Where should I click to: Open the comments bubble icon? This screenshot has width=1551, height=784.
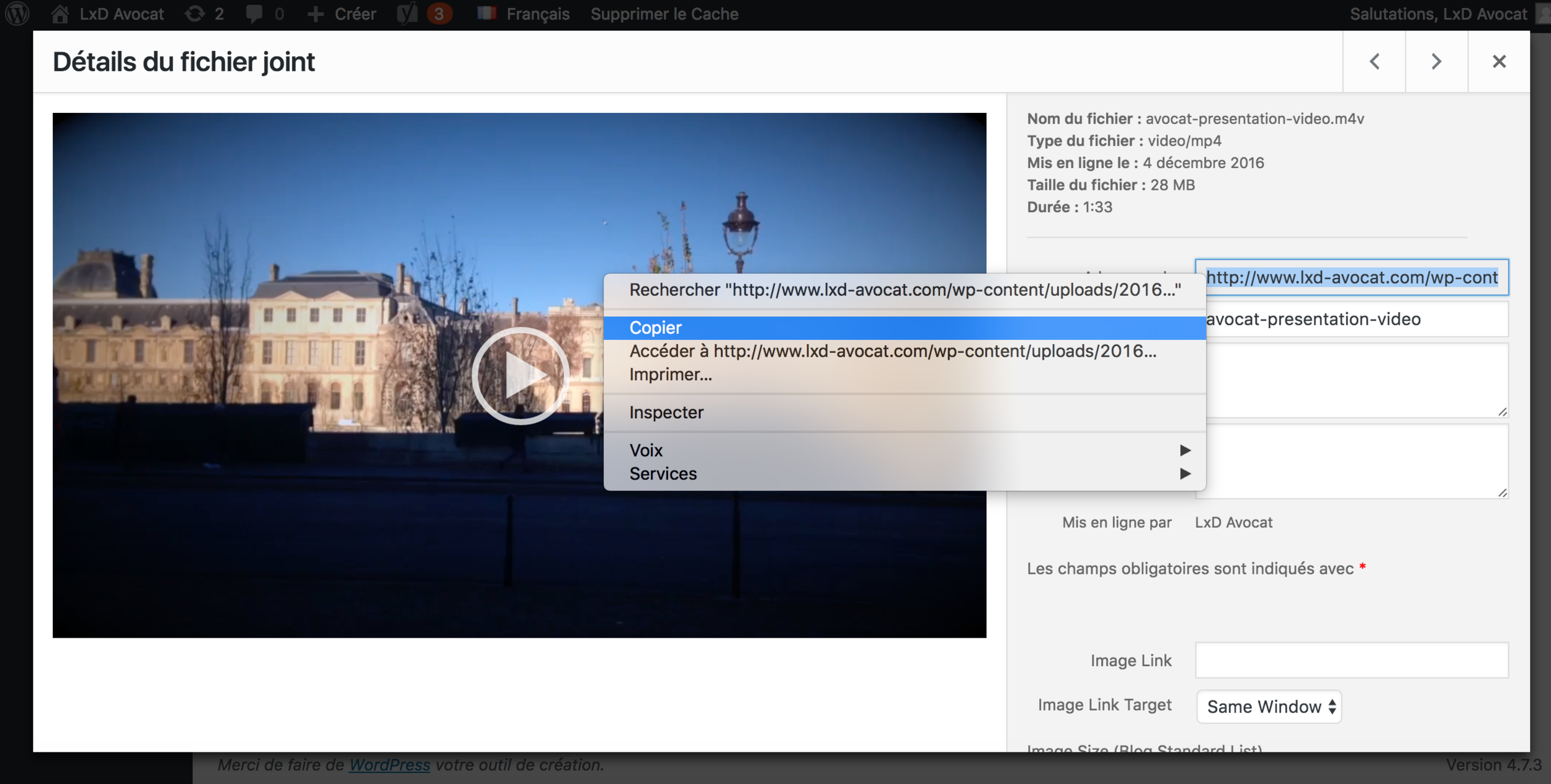click(254, 14)
